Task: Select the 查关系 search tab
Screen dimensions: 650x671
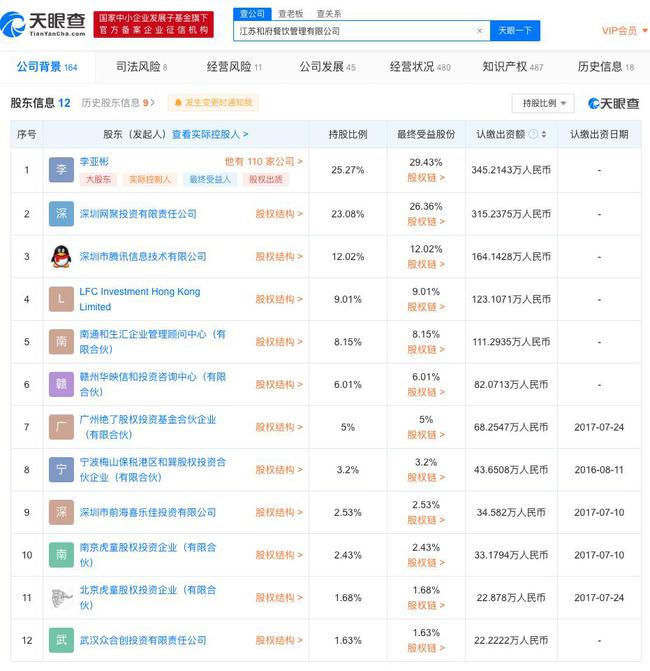Action: [329, 14]
